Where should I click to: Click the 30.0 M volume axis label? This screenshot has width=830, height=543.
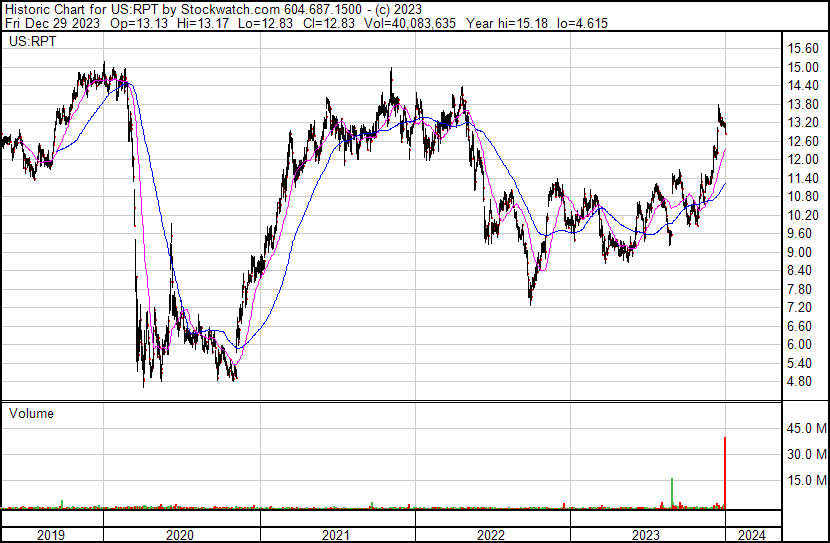tap(805, 454)
